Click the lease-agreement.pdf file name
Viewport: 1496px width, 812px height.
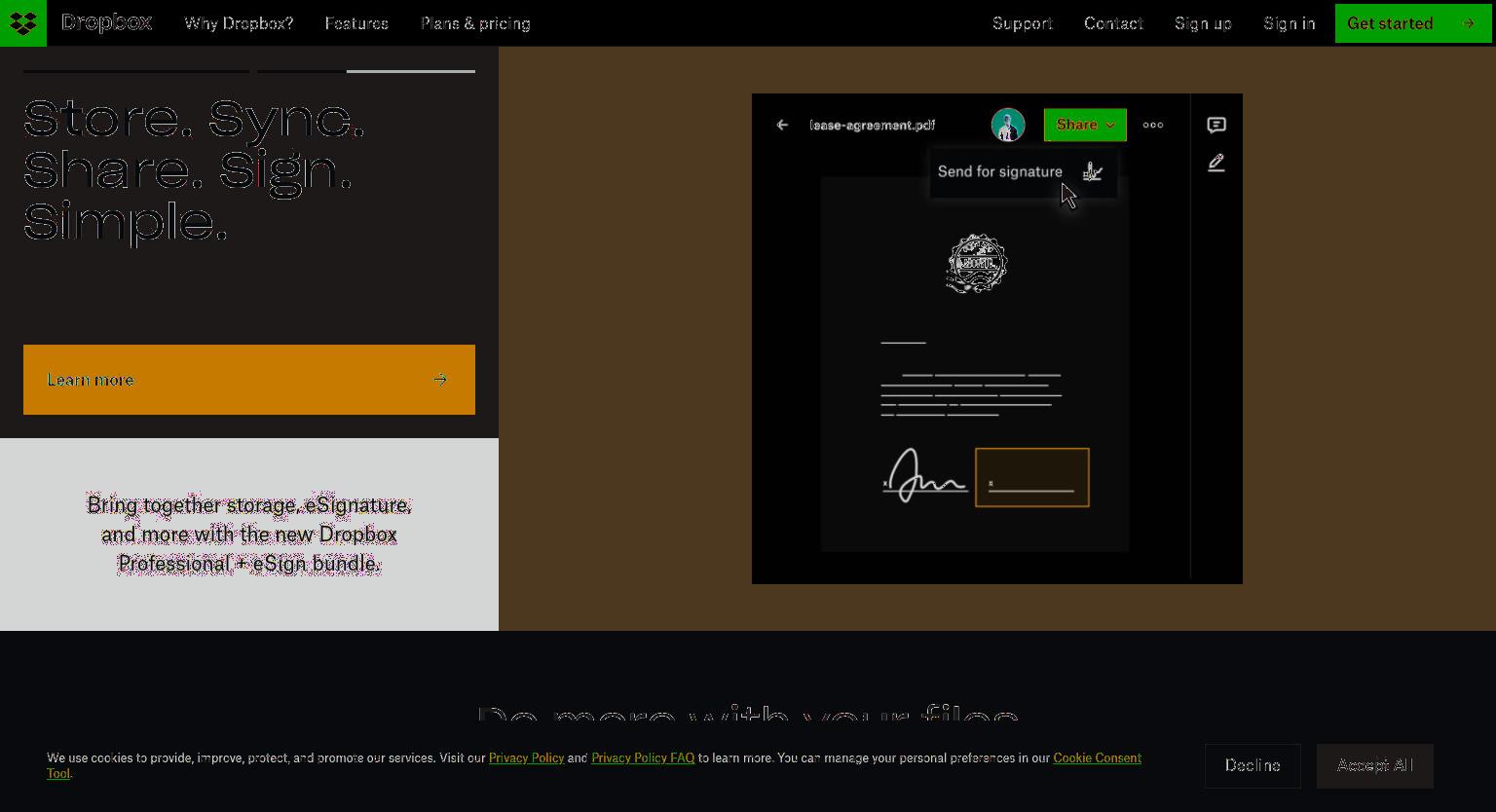(x=873, y=125)
